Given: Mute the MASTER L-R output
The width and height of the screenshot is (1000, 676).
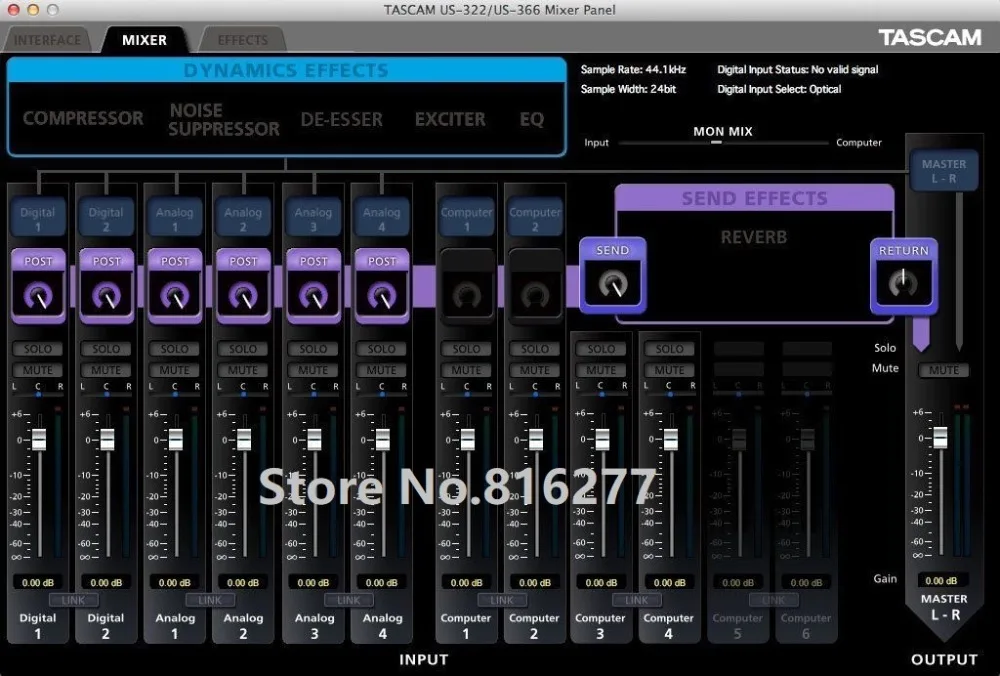Looking at the screenshot, I should click(944, 370).
